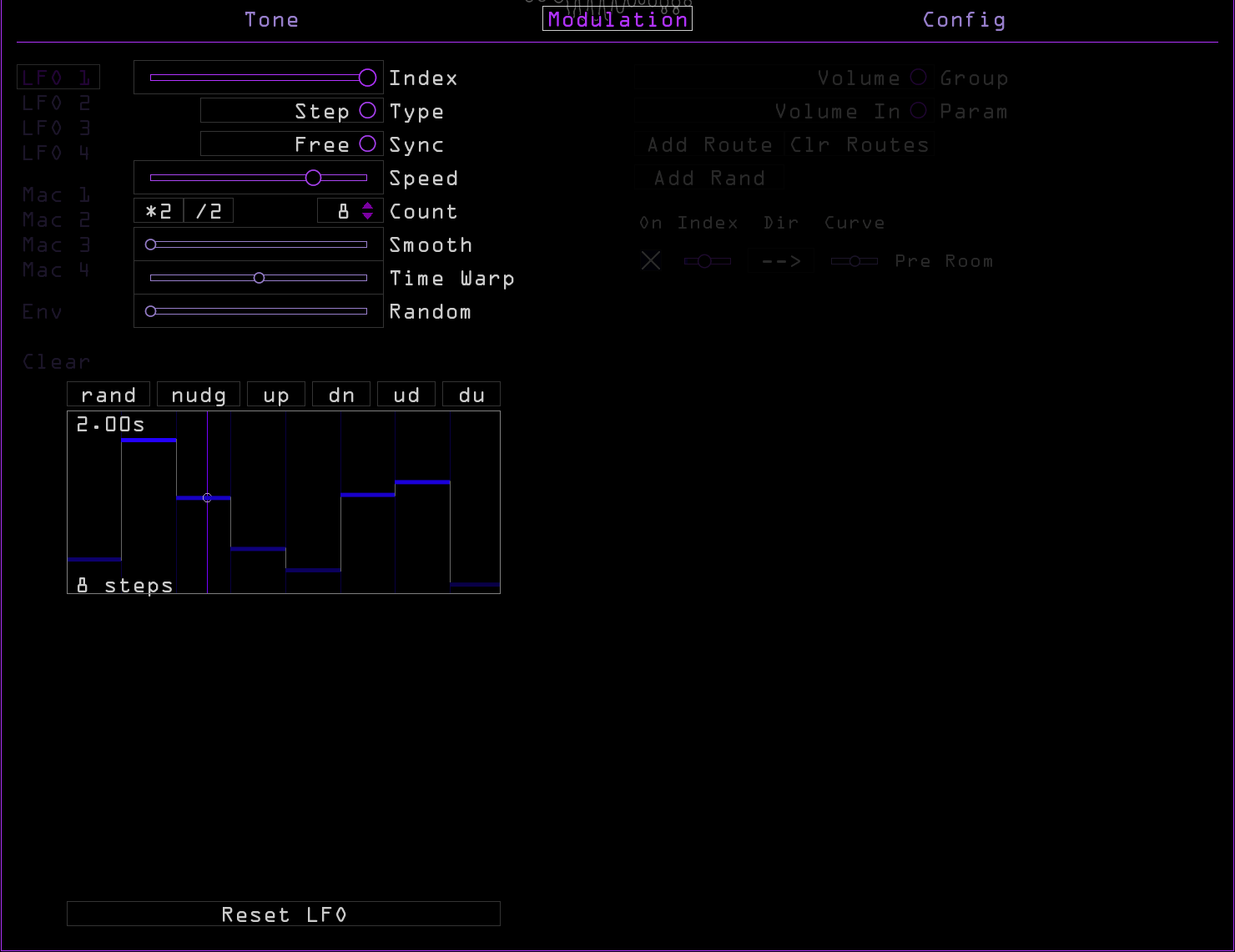Viewport: 1235px width, 952px height.
Task: Click the Speed slider handle
Action: click(313, 178)
